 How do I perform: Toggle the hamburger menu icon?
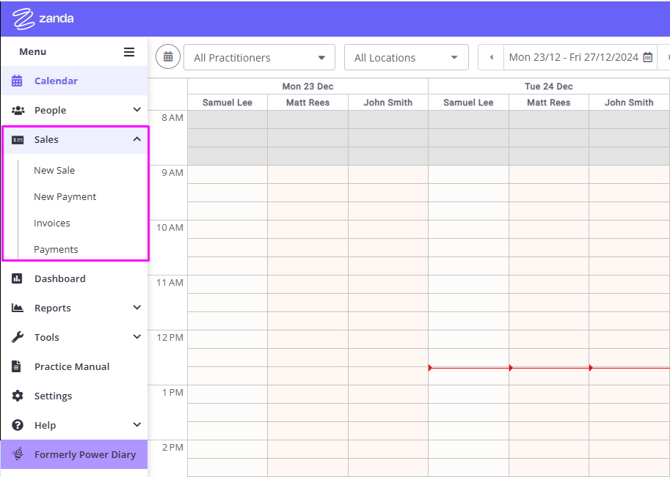pyautogui.click(x=129, y=52)
